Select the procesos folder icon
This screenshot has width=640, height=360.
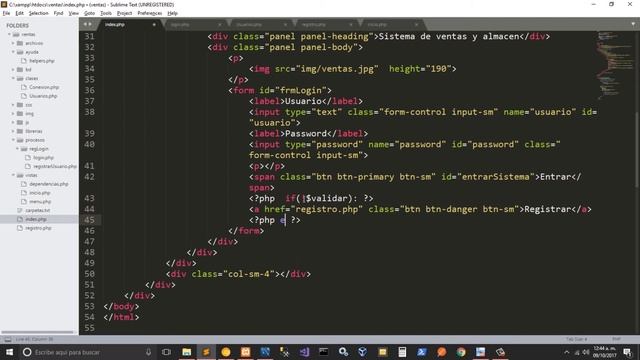click(20, 140)
